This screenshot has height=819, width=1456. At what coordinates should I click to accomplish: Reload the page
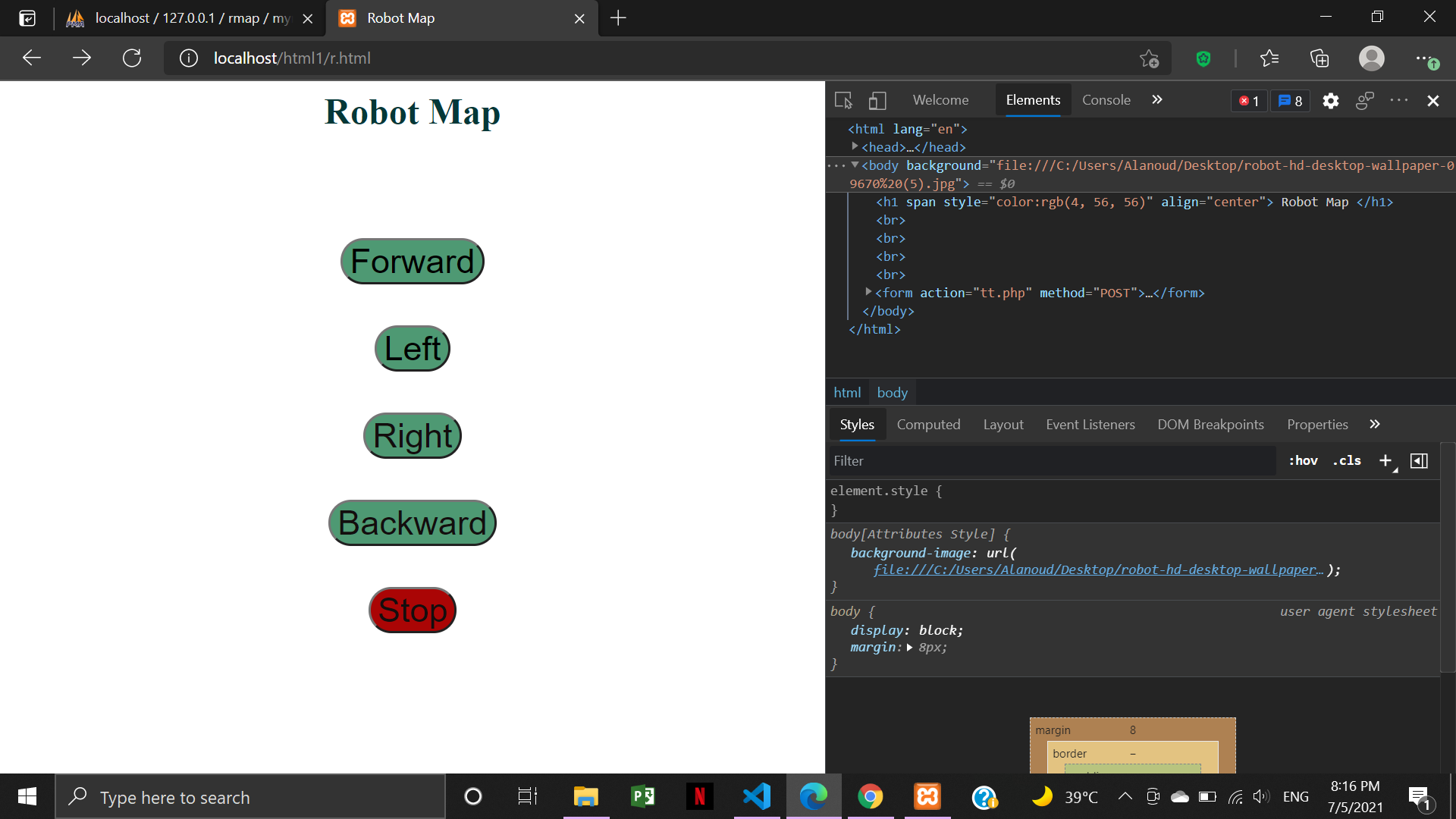click(132, 58)
